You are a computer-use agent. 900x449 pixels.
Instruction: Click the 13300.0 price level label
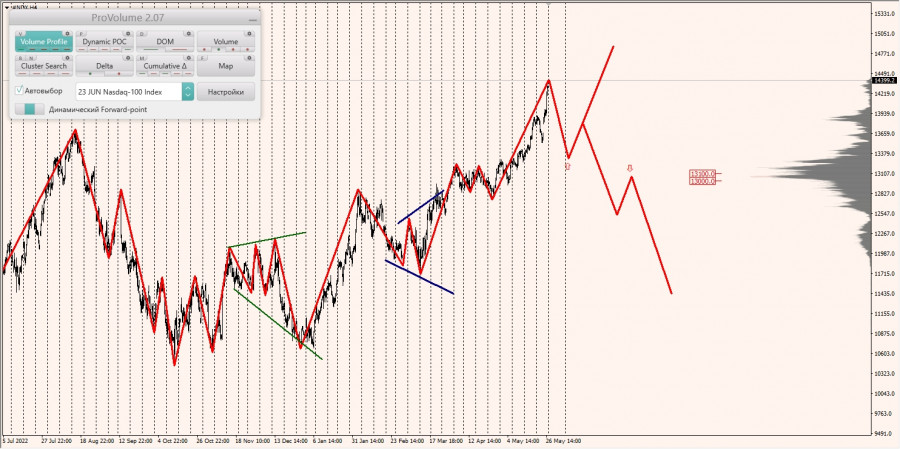click(703, 173)
